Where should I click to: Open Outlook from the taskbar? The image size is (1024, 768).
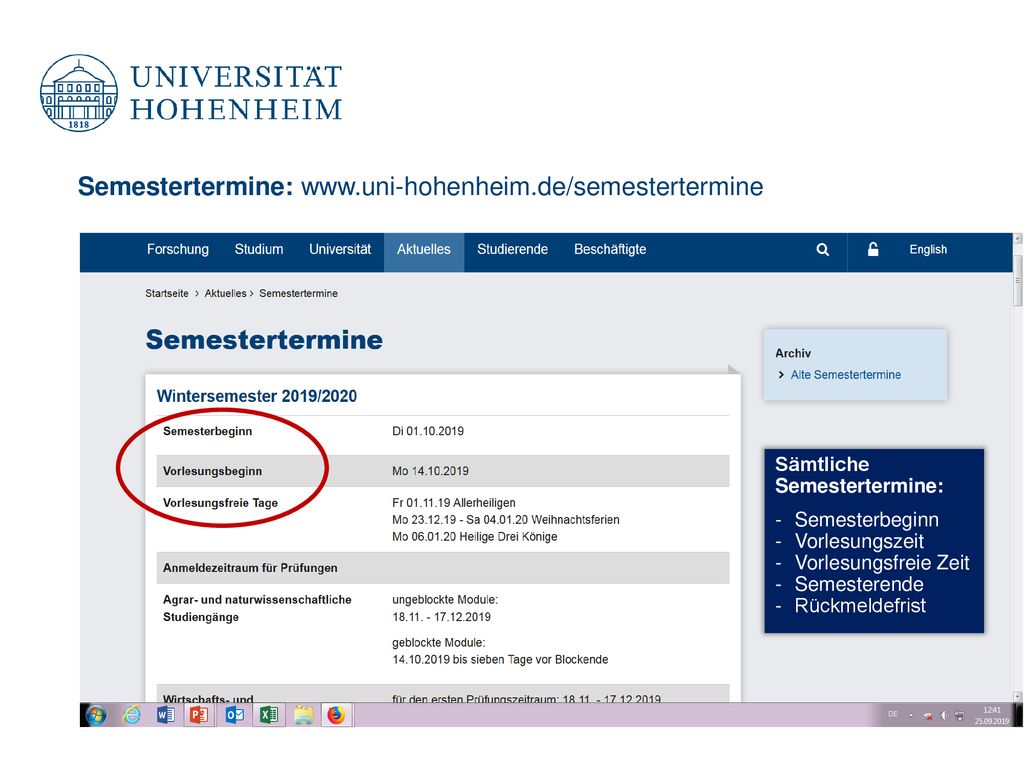234,715
